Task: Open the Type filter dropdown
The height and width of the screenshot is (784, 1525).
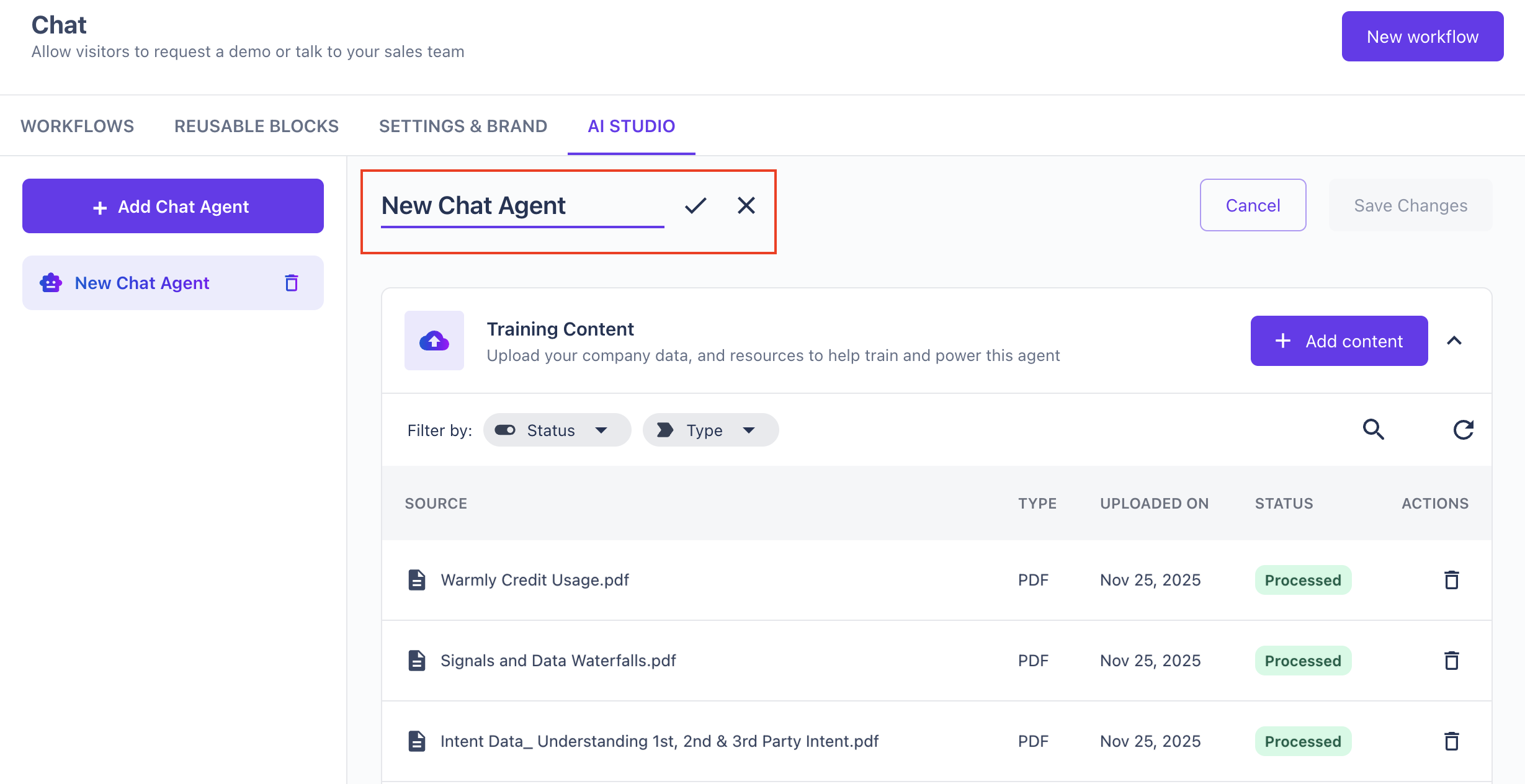Action: pyautogui.click(x=710, y=430)
